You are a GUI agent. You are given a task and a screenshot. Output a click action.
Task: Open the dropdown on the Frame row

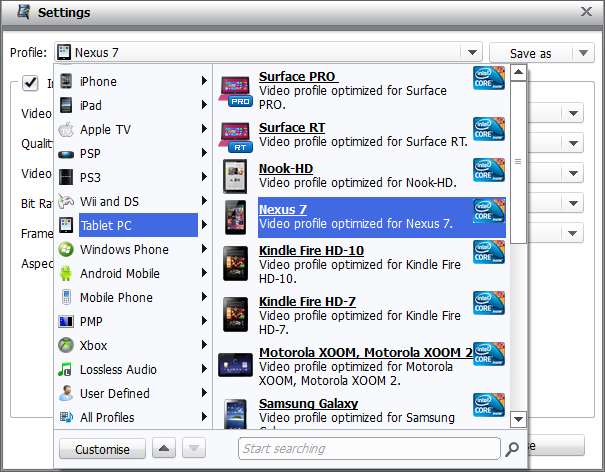(573, 233)
